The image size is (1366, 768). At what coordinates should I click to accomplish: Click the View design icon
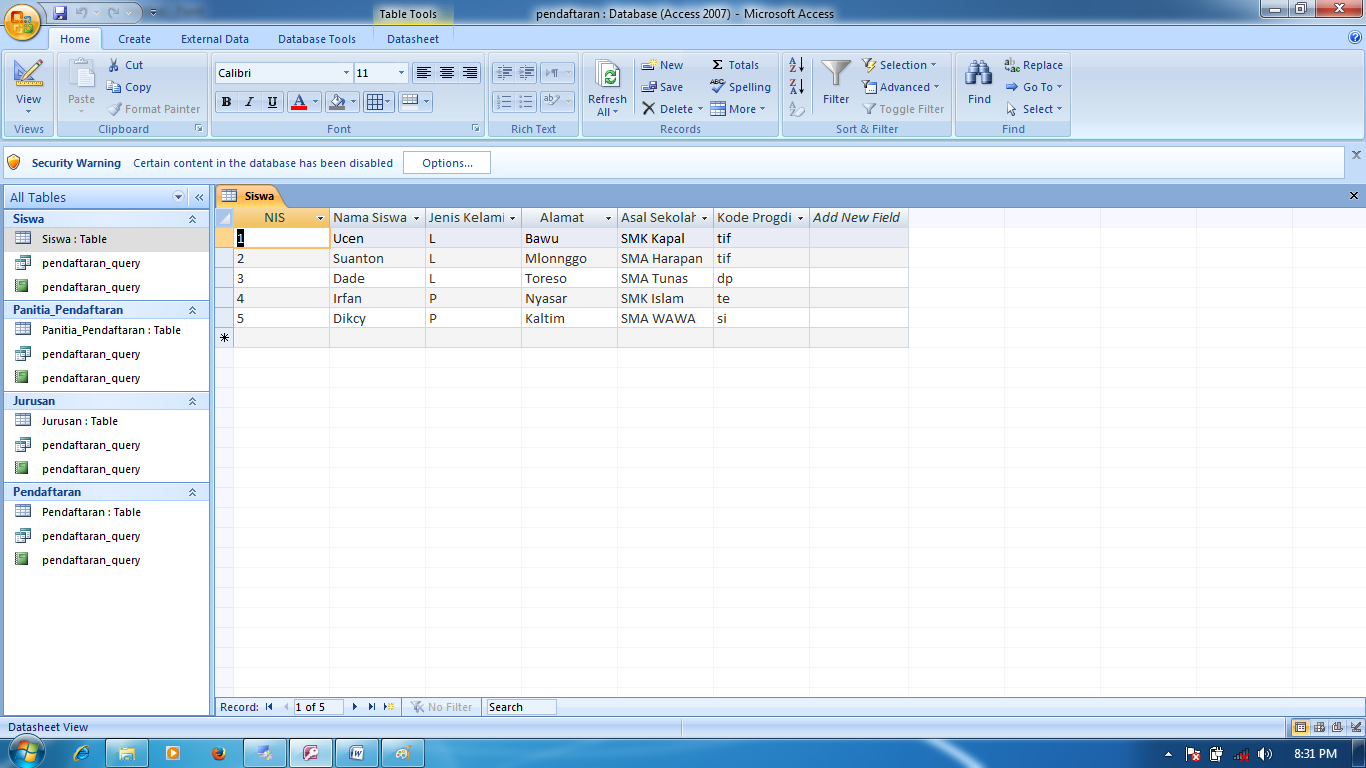(28, 73)
